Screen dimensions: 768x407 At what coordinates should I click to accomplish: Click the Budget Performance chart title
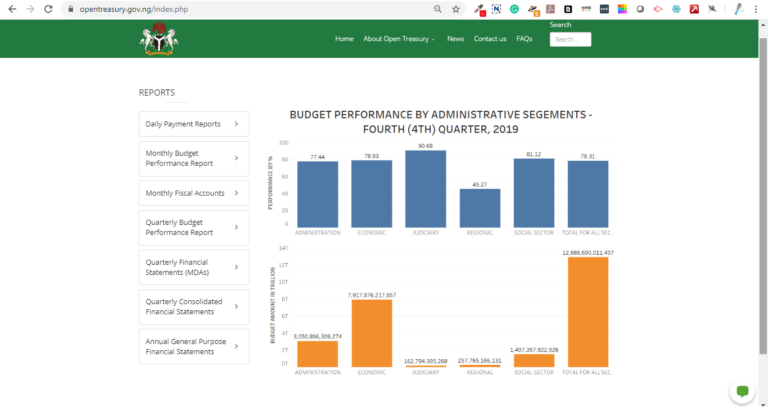441,122
